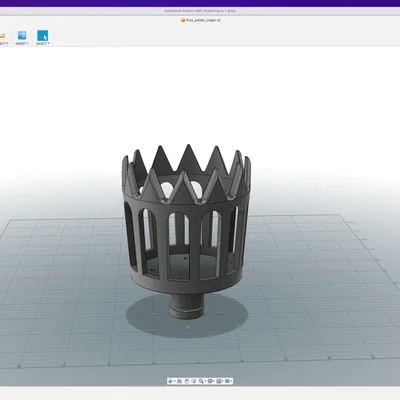Click the Viewports layout icon
The width and height of the screenshot is (400, 400).
pyautogui.click(x=227, y=381)
